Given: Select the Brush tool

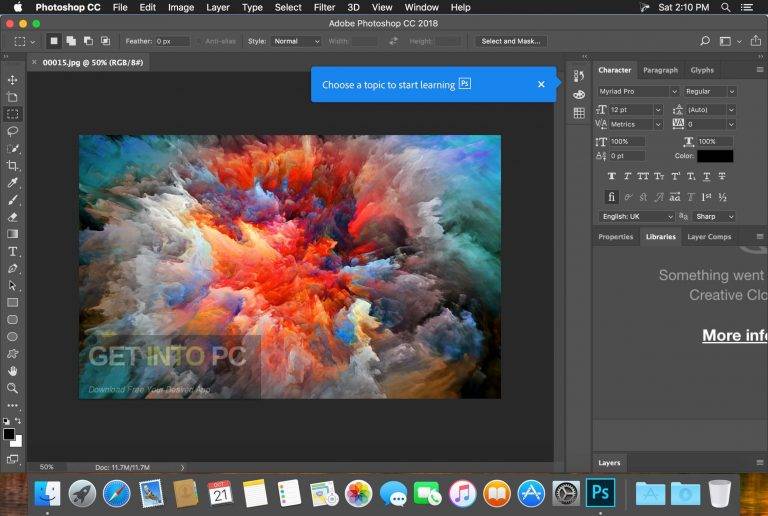Looking at the screenshot, I should point(13,200).
